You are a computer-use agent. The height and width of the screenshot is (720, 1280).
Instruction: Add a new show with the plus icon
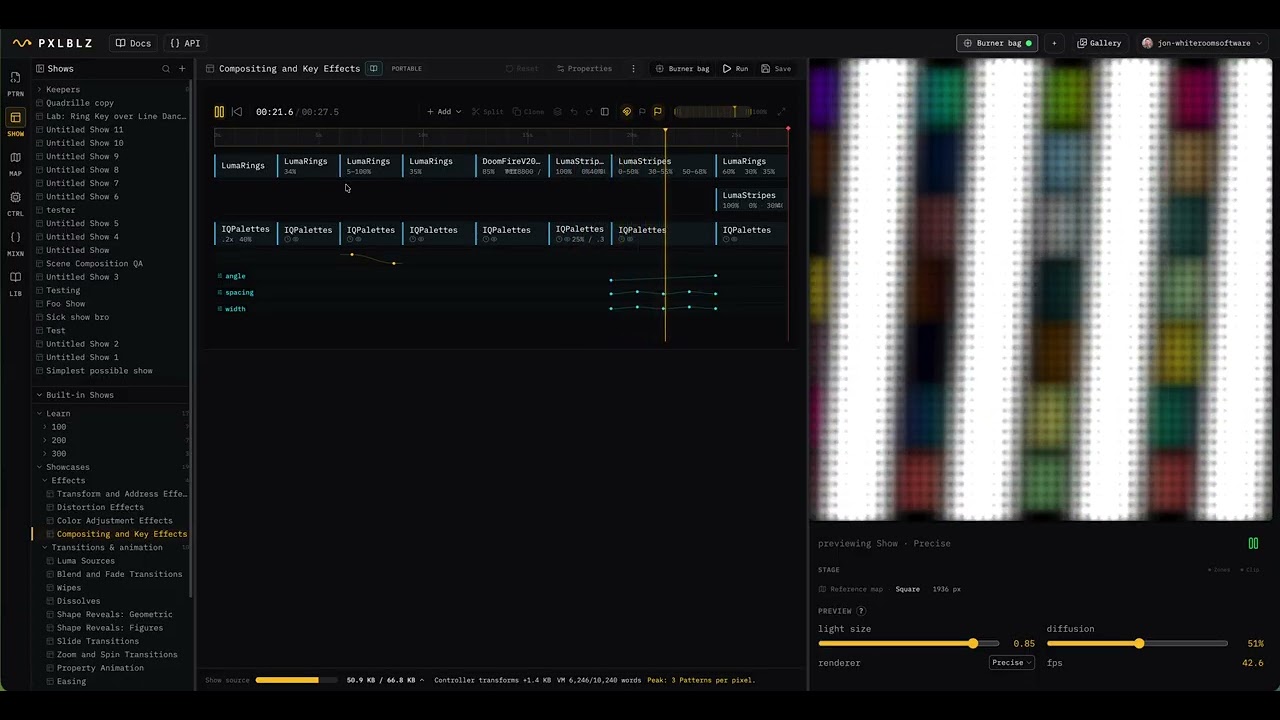click(x=182, y=69)
